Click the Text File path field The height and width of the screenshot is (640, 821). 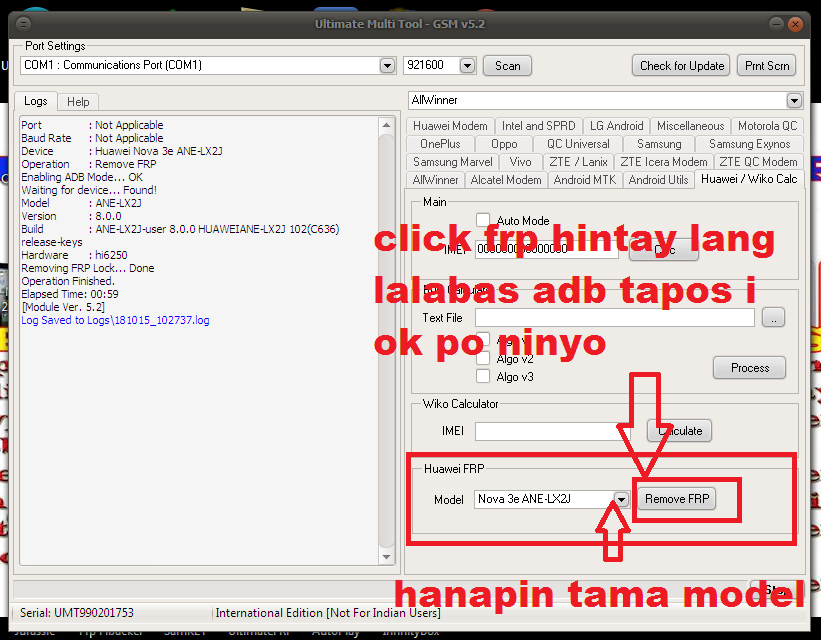(x=615, y=317)
